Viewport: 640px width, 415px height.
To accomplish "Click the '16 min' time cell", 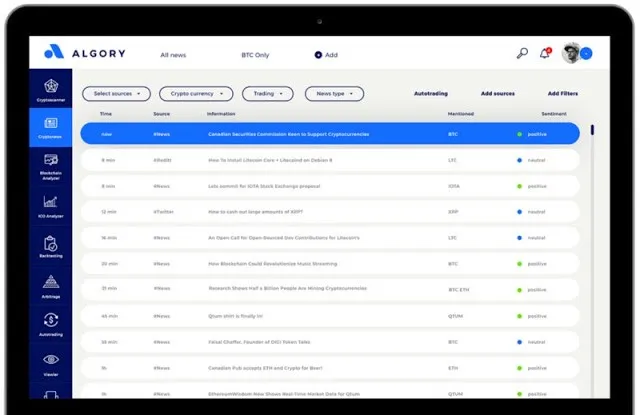I will tap(109, 238).
